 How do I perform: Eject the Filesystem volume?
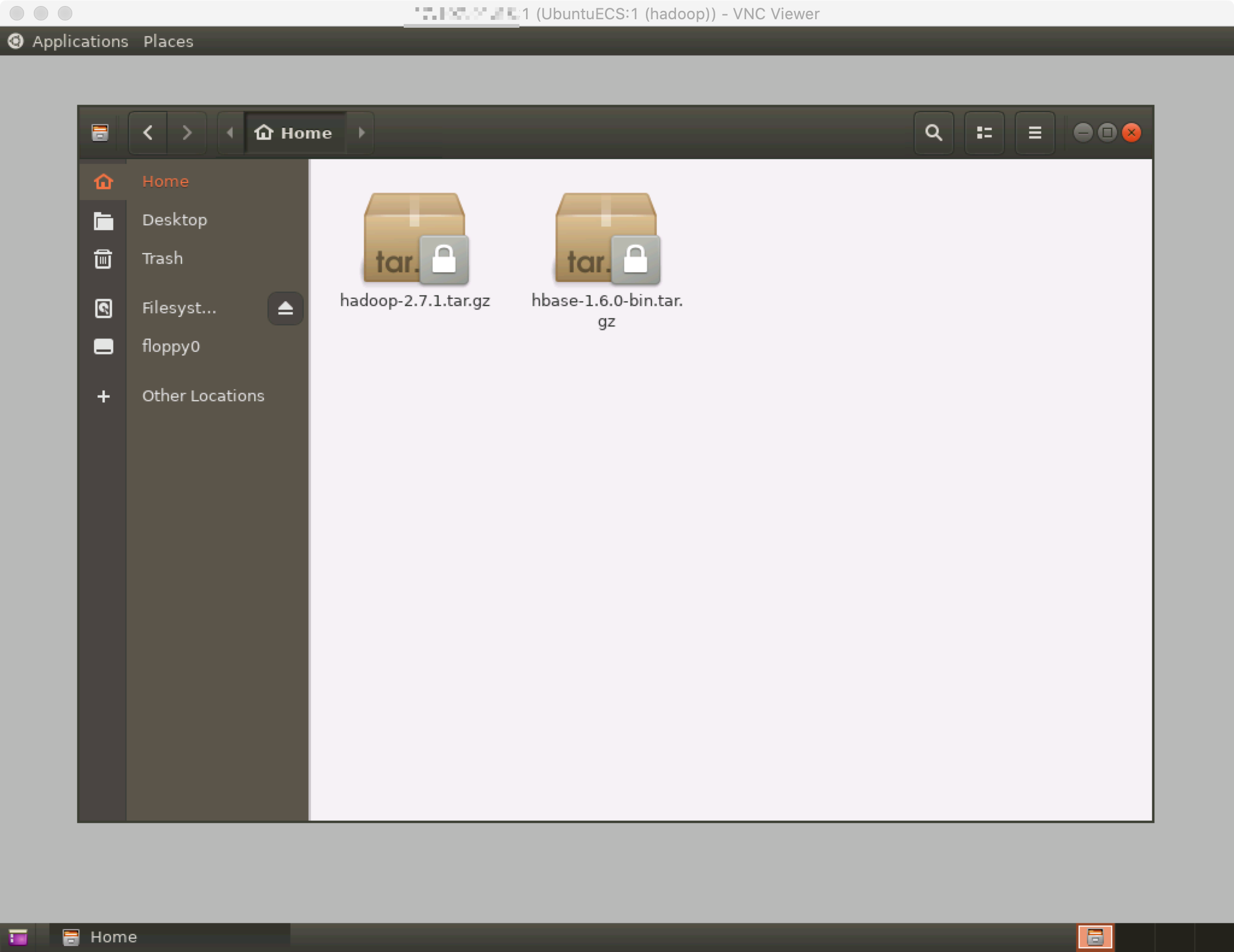(x=285, y=308)
